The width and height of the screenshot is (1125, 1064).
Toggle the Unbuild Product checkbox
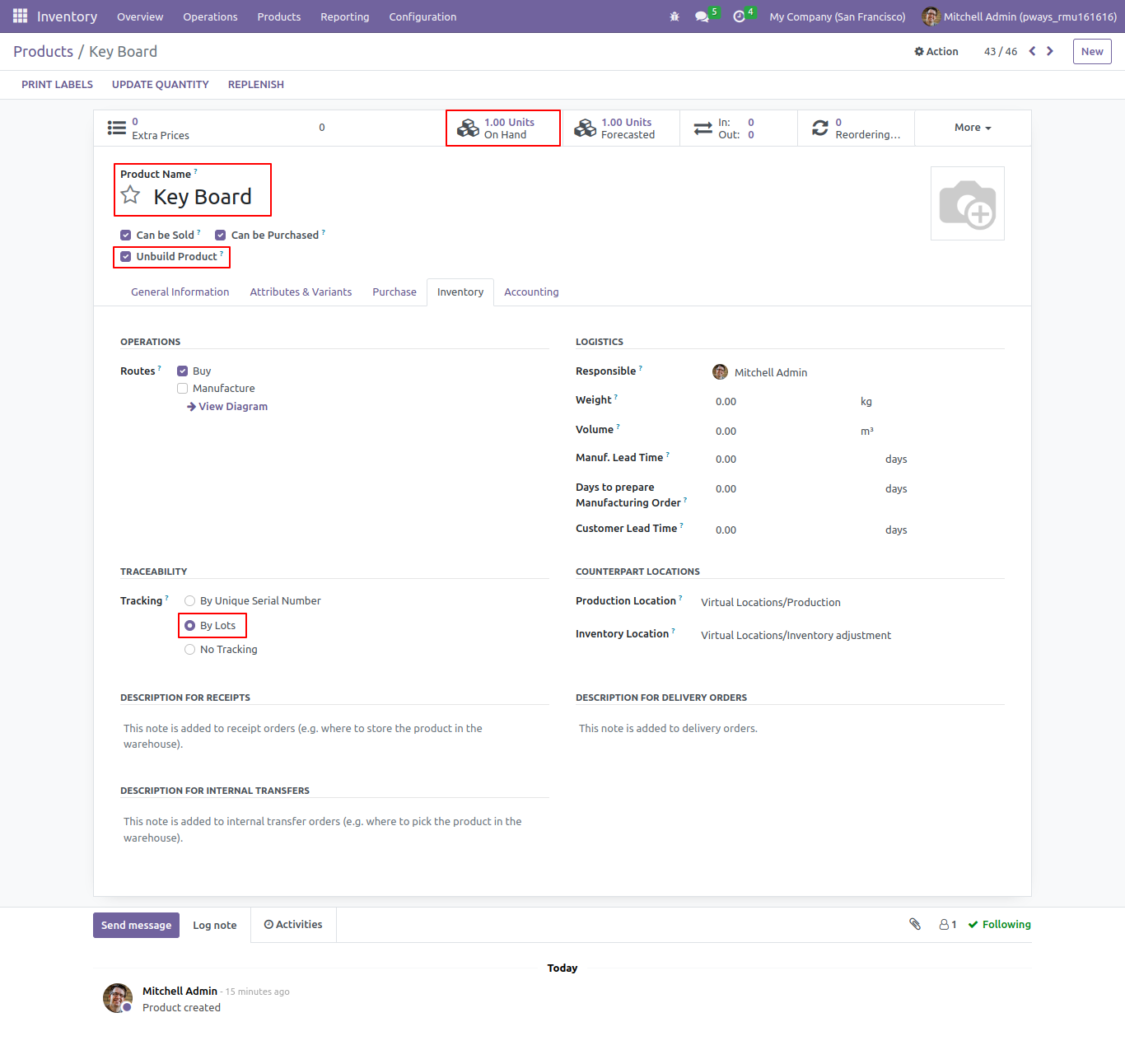(126, 257)
